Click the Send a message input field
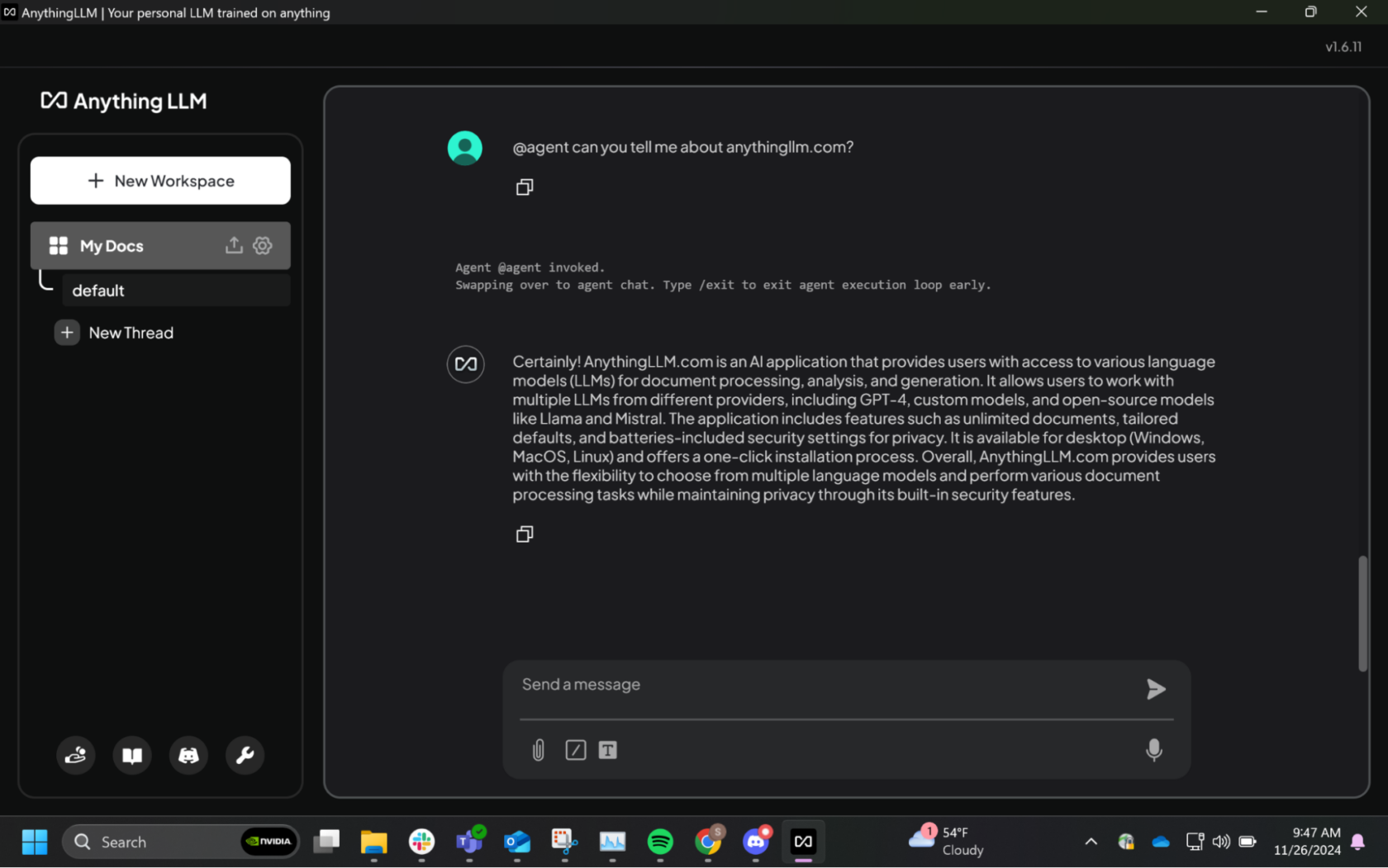This screenshot has width=1388, height=868. 826,685
